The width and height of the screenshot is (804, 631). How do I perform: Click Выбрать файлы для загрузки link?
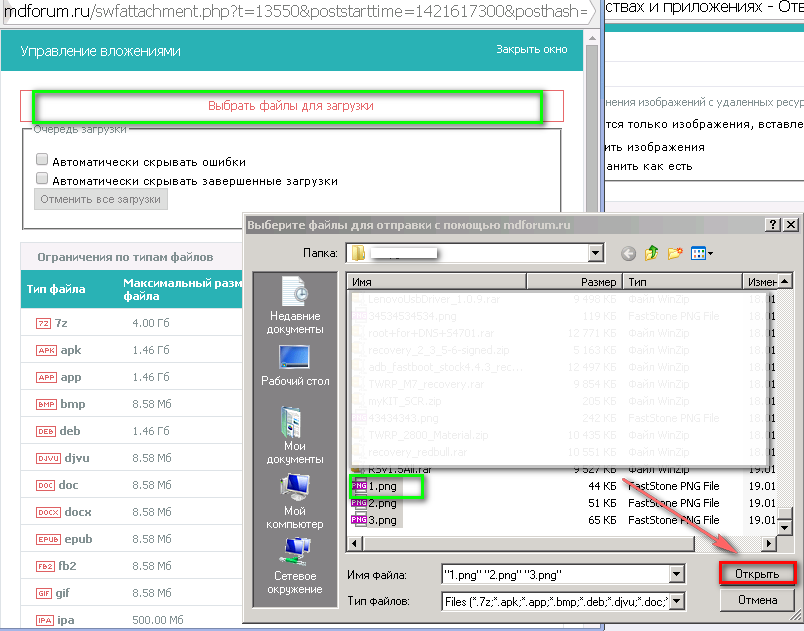(x=290, y=106)
